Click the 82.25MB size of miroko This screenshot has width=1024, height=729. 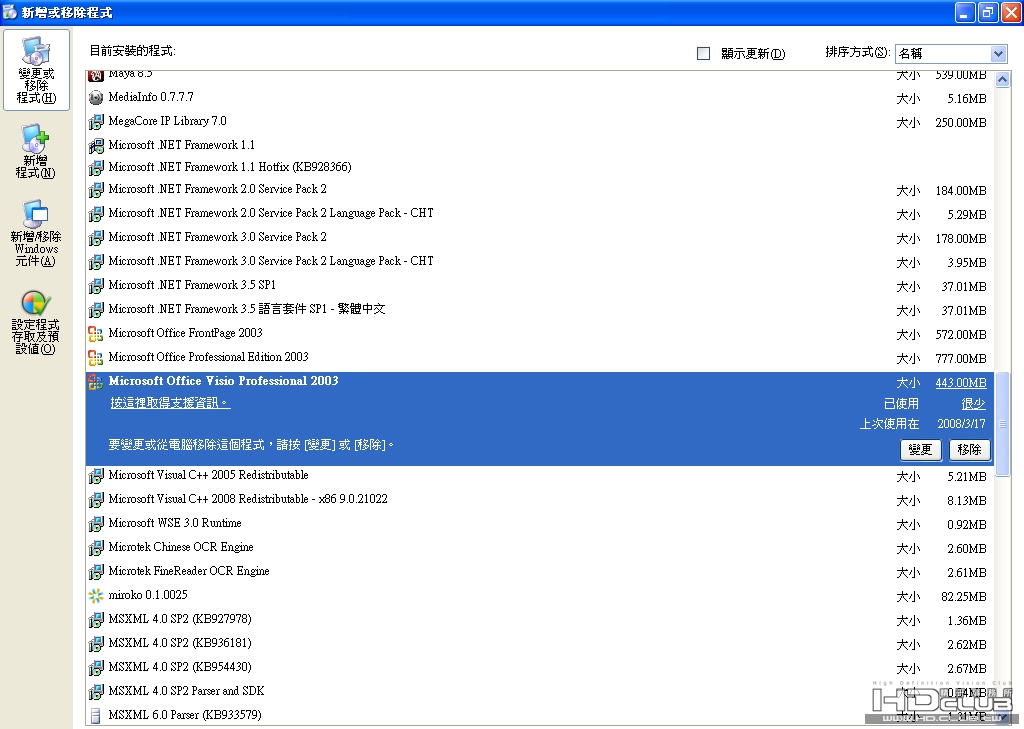pos(964,597)
